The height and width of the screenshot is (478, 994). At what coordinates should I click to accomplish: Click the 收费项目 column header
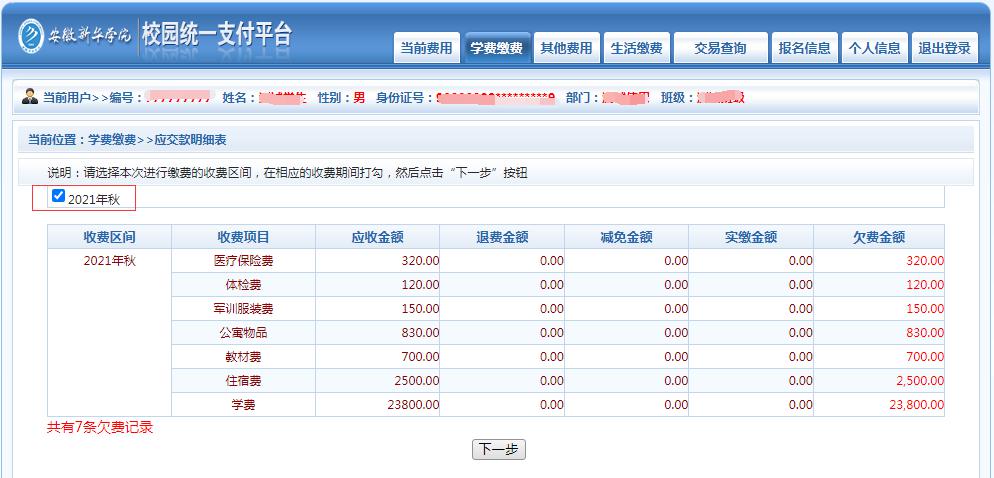click(x=243, y=237)
